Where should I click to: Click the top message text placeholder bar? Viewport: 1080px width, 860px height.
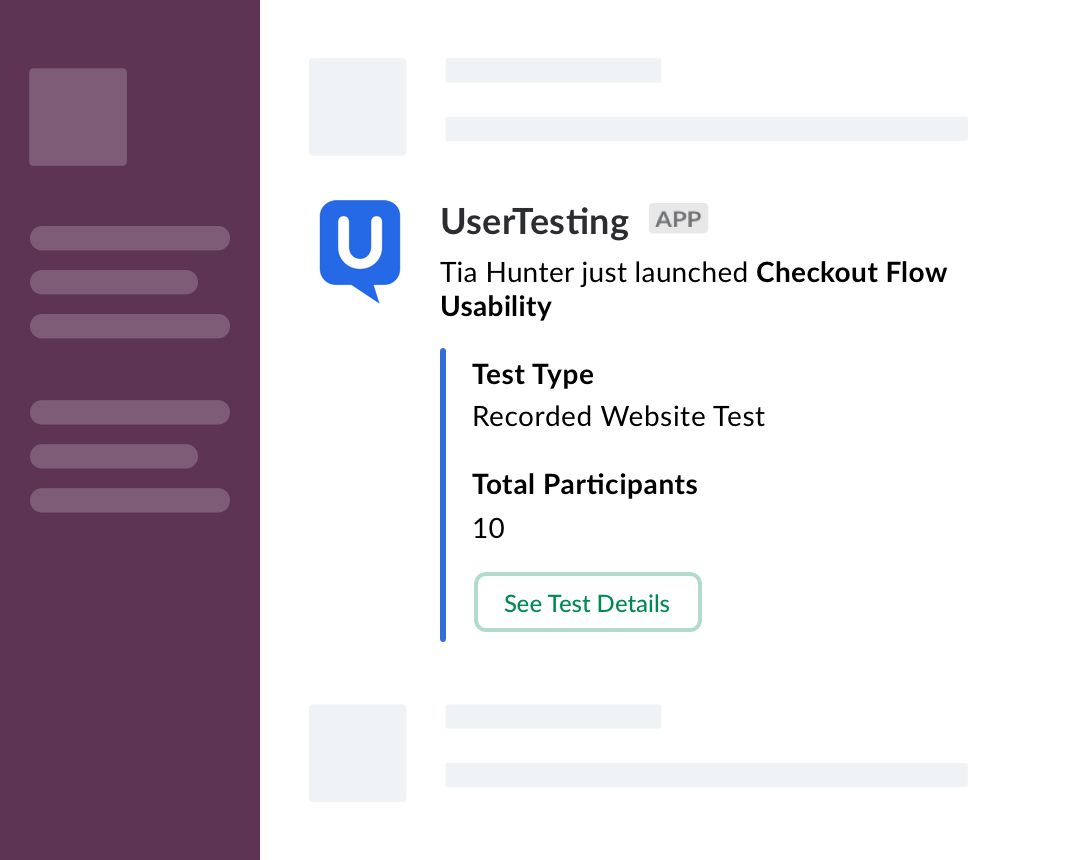[x=706, y=129]
